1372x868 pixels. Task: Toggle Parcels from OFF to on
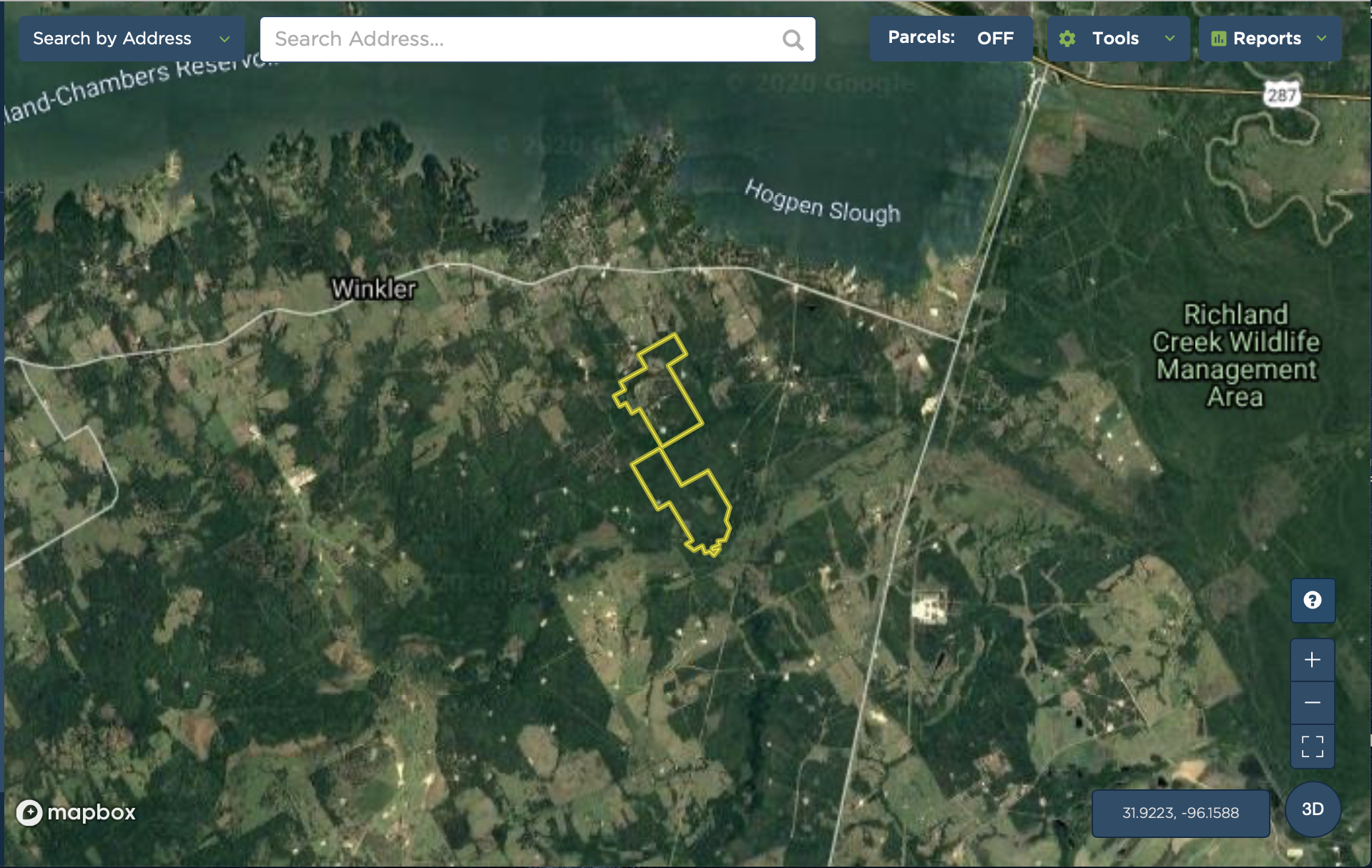tap(951, 38)
